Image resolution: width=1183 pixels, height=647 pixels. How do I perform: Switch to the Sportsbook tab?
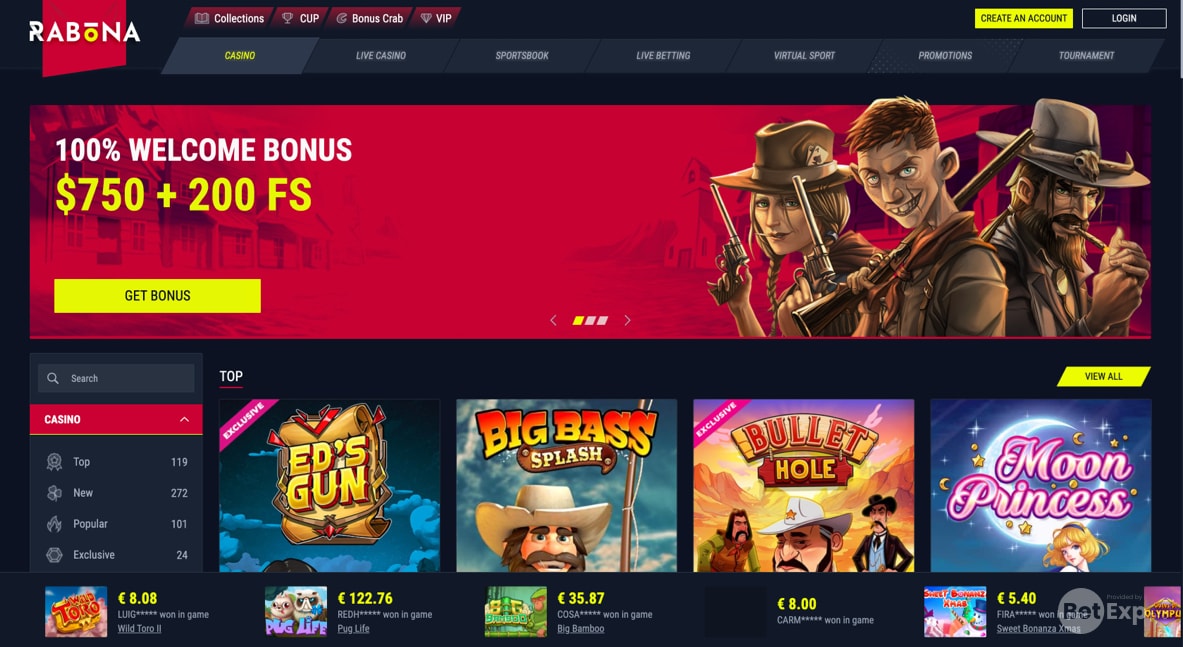click(x=522, y=56)
